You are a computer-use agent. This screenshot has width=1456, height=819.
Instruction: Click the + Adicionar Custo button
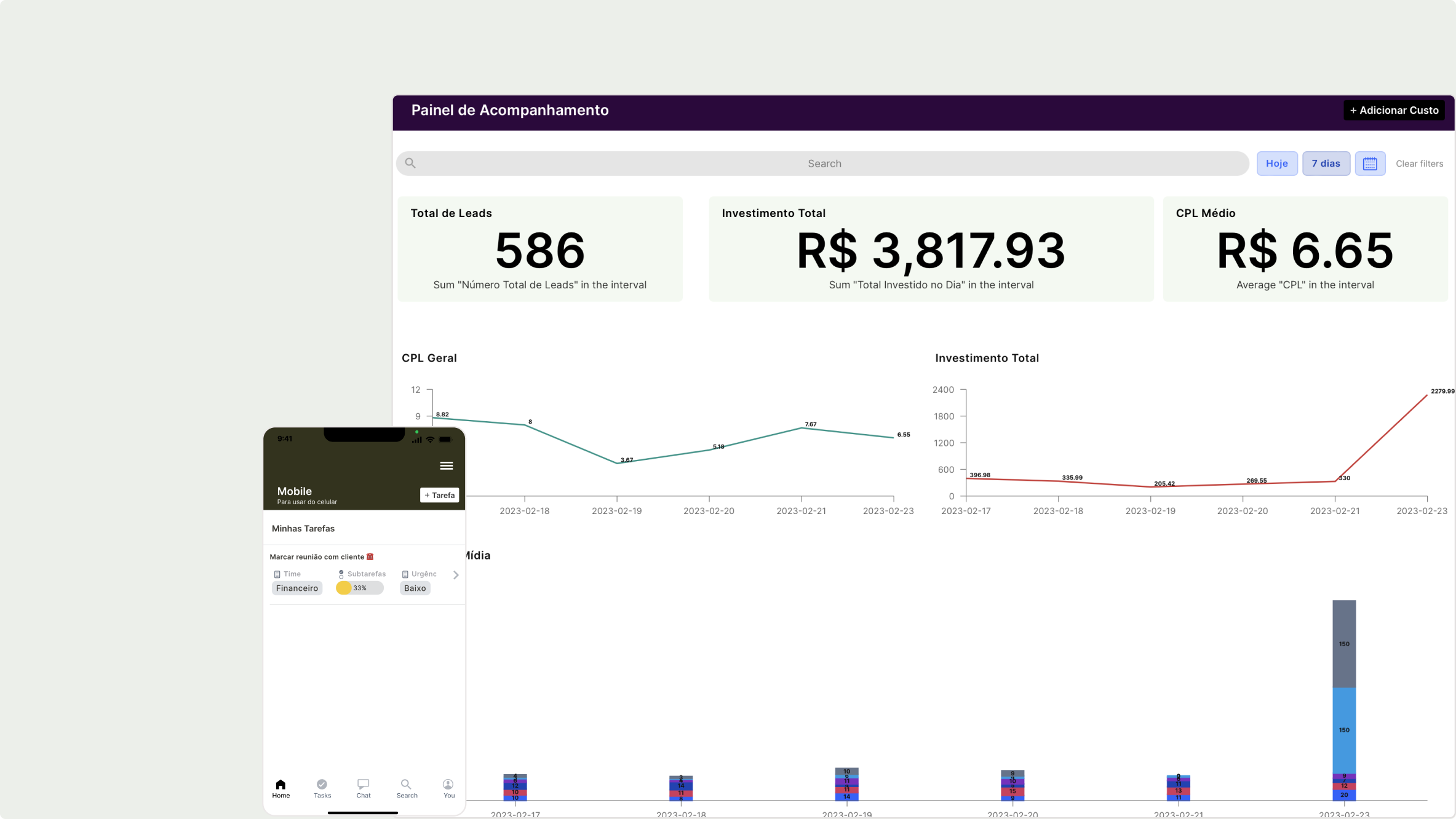[x=1393, y=111]
